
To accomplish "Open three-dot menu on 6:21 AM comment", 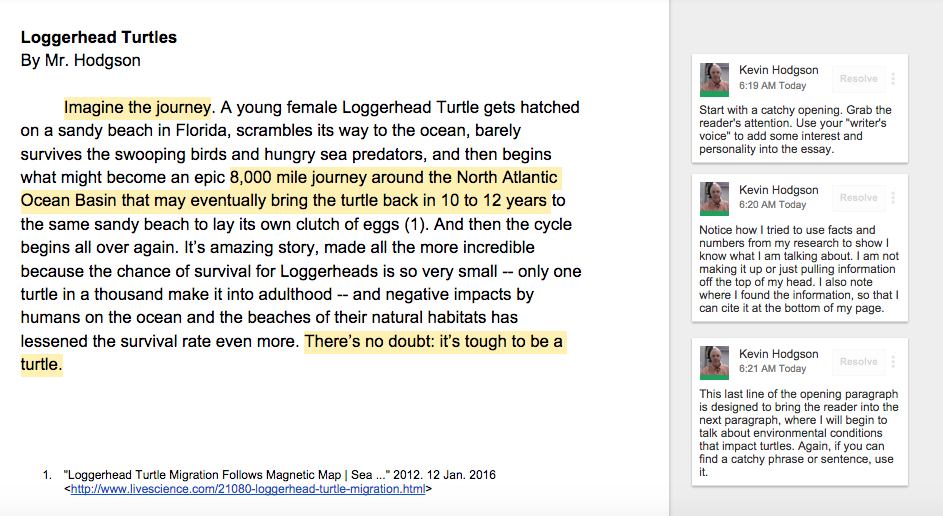I will coord(893,361).
